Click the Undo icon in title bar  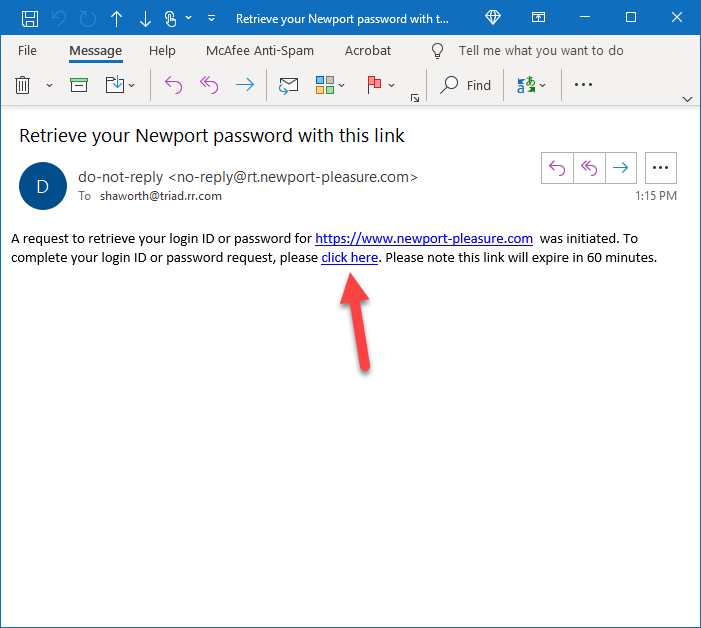59,19
